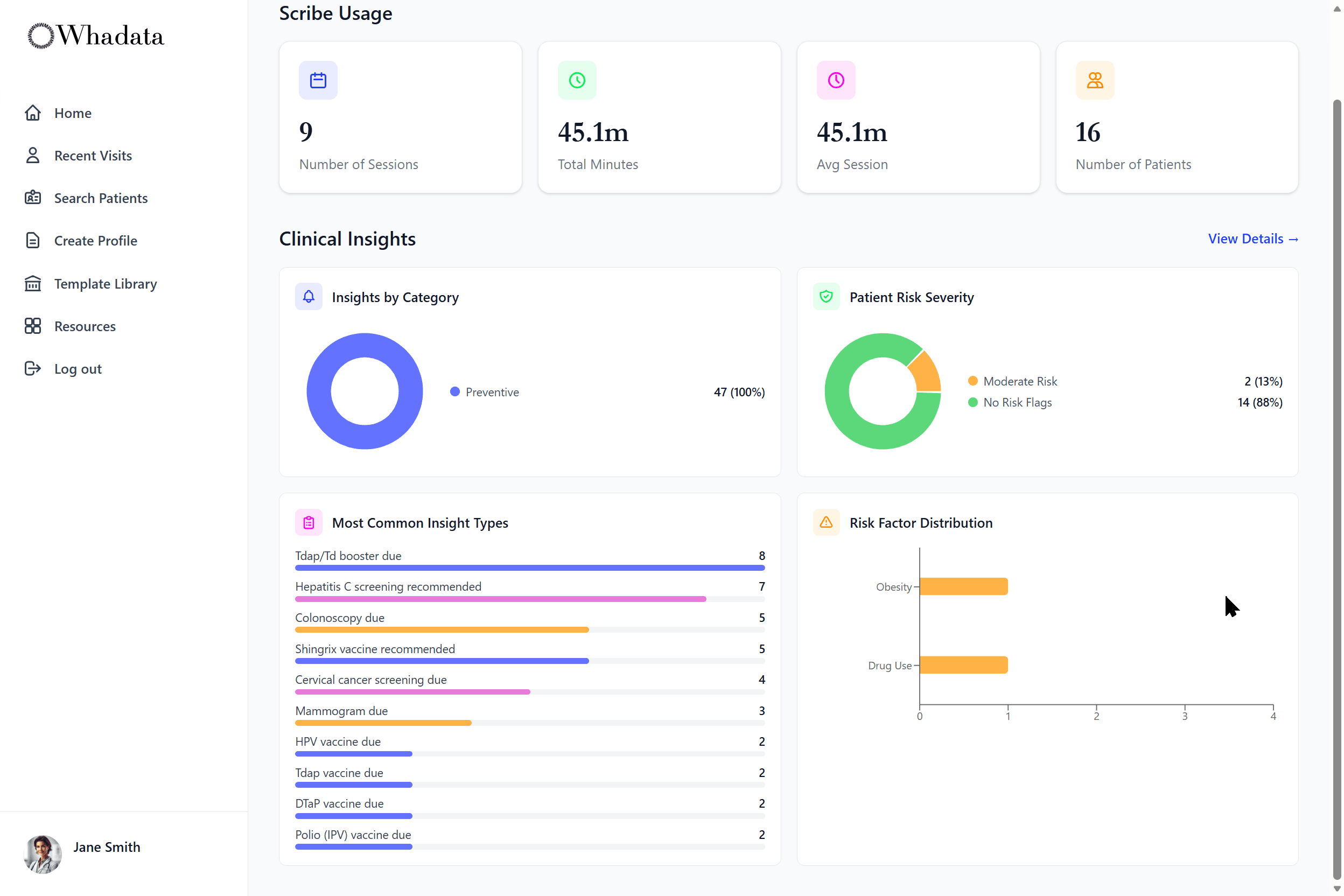Screen dimensions: 1344x896
Task: Click the Whadata logo
Action: pyautogui.click(x=95, y=35)
